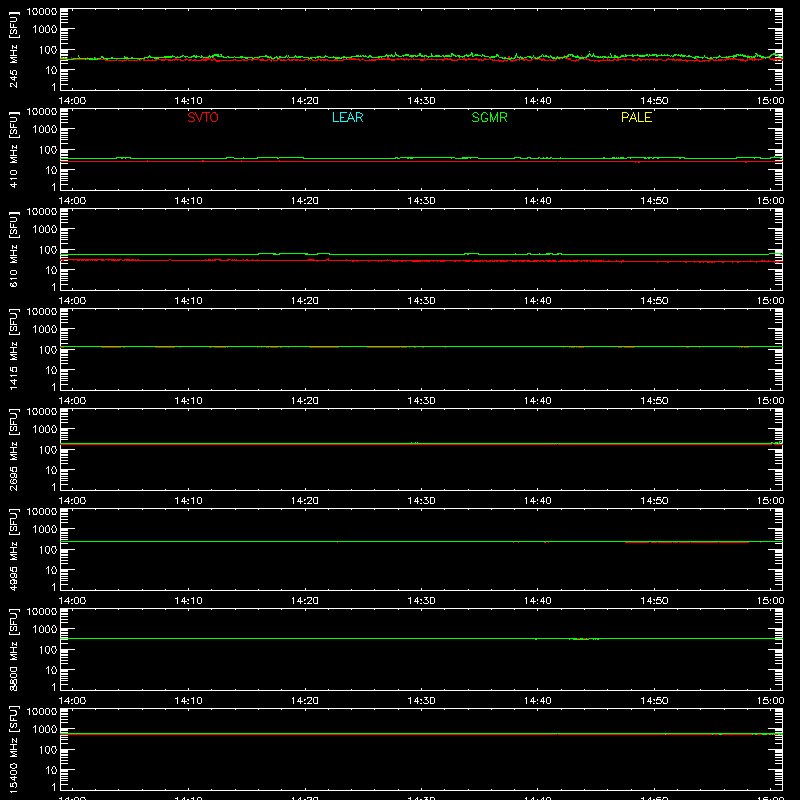Click the 1000 tick value on 15400 MHz plot

(x=45, y=730)
